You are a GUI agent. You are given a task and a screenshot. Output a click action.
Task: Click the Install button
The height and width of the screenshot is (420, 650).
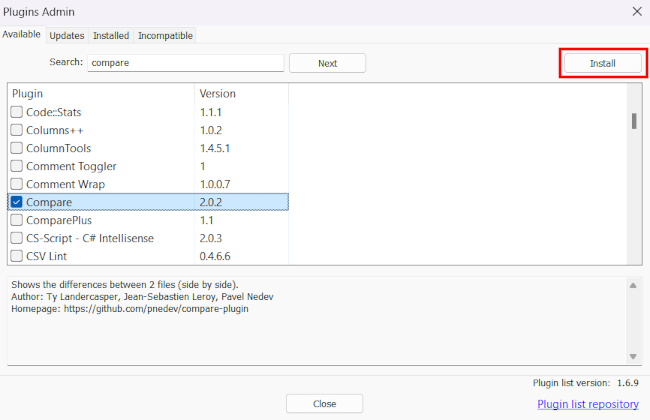602,63
